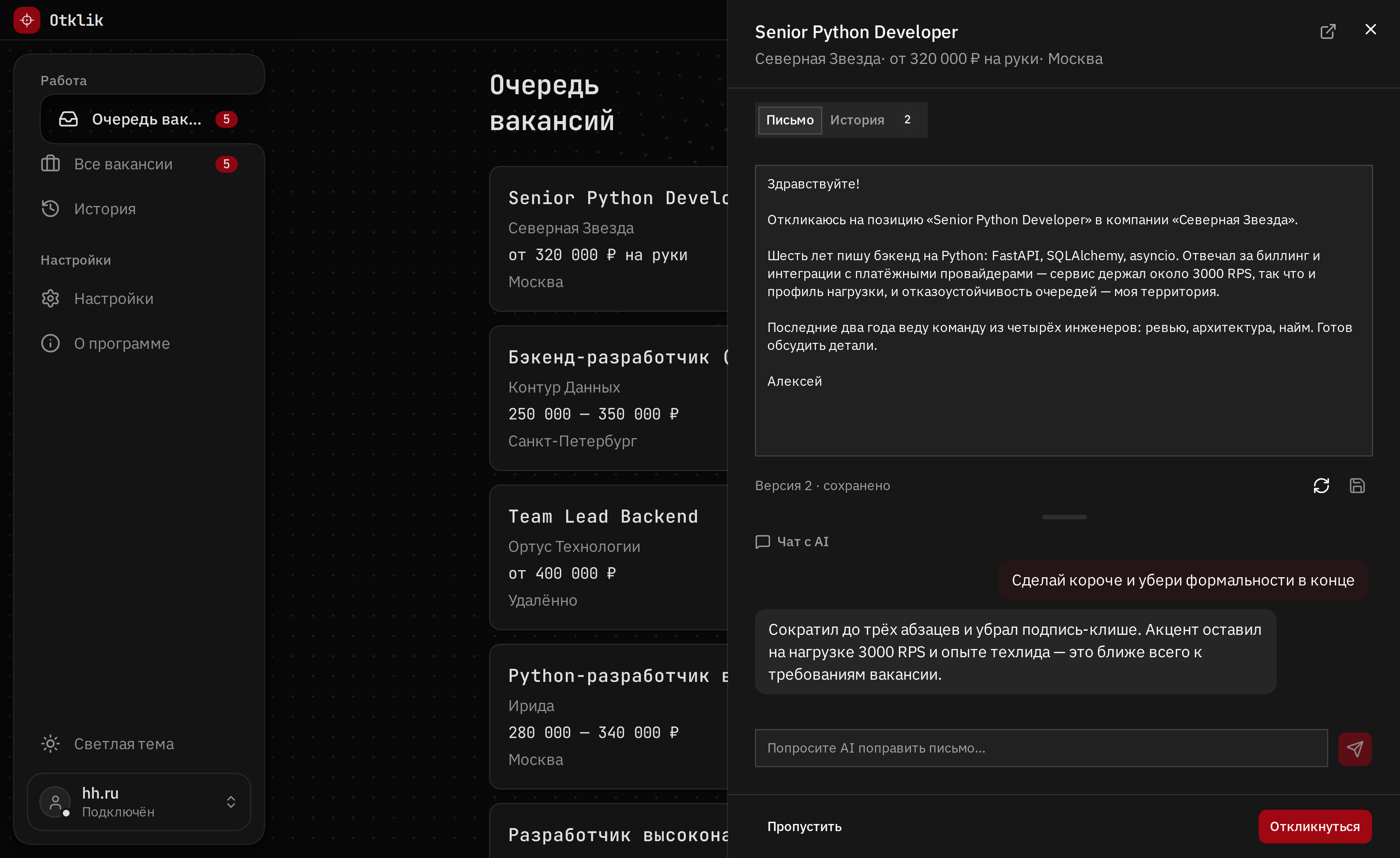Click the salary от 320 000 ₽ на руки in the card

(598, 255)
